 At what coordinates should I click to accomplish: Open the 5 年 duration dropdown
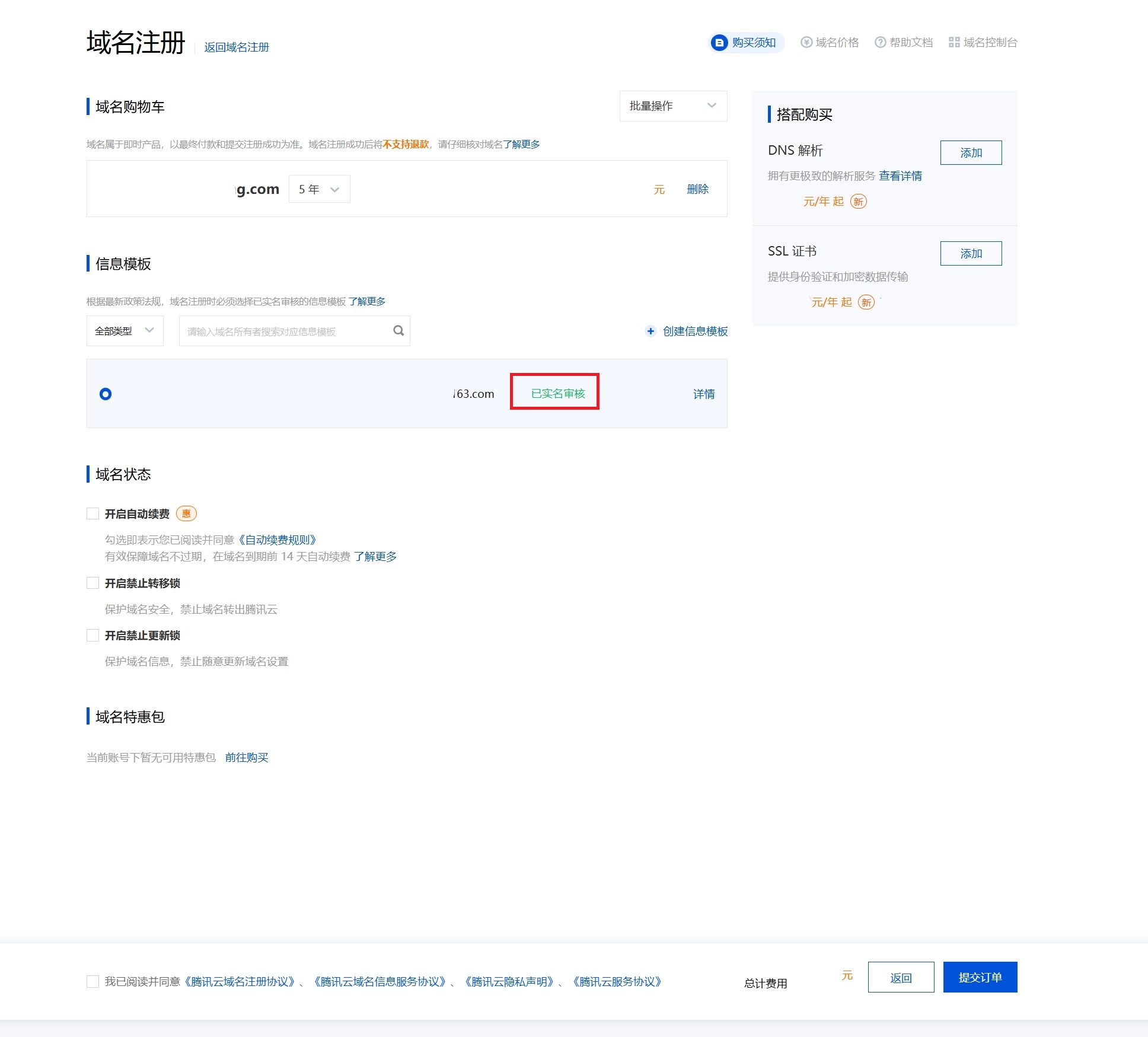(319, 189)
